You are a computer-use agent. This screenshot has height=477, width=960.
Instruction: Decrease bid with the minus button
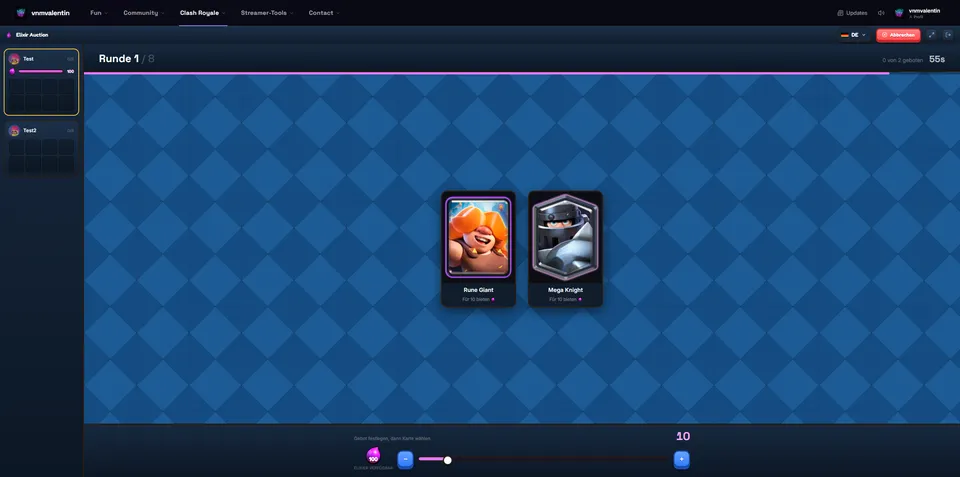(x=405, y=459)
